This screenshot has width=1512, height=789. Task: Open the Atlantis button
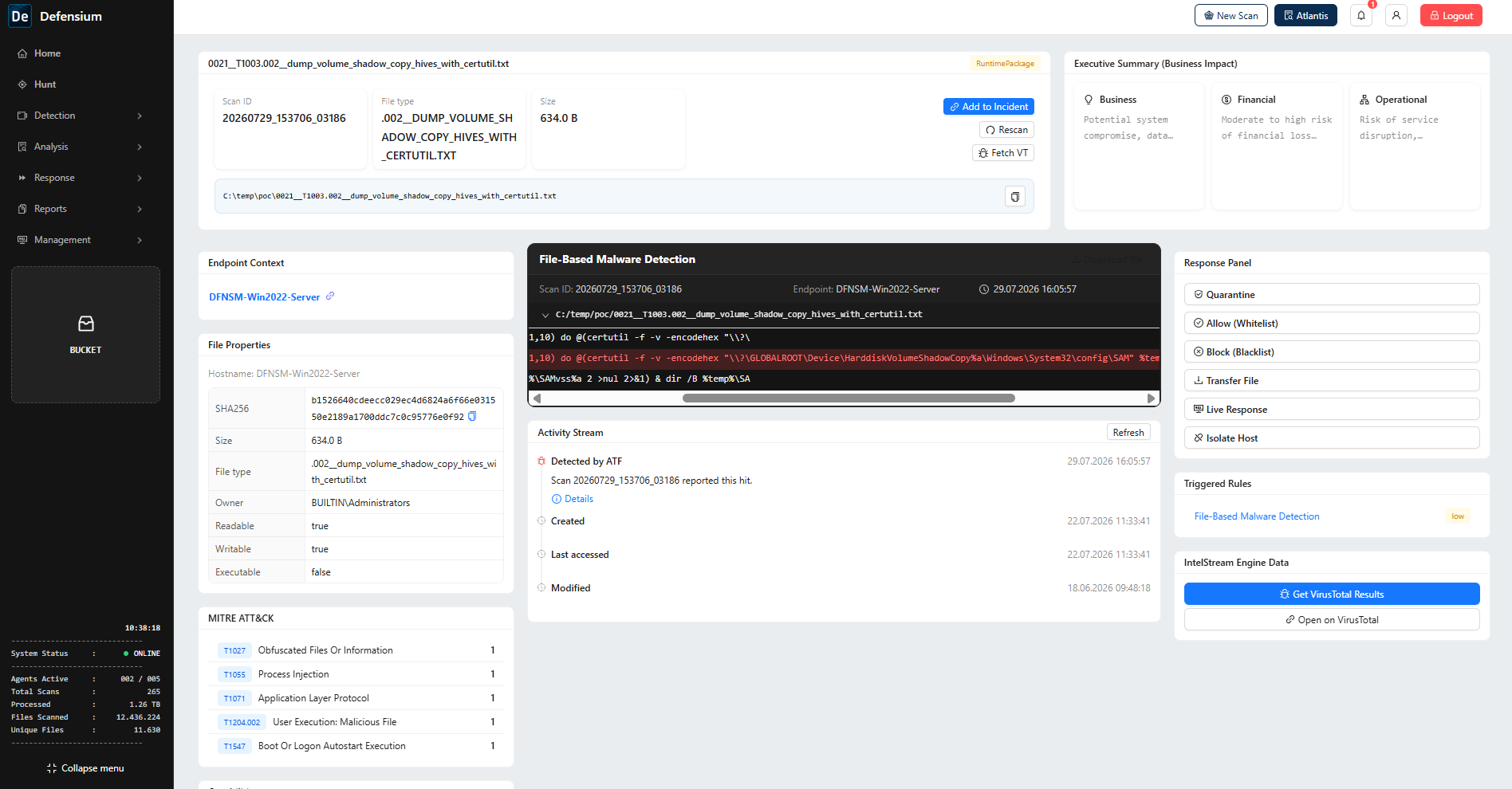(1305, 15)
